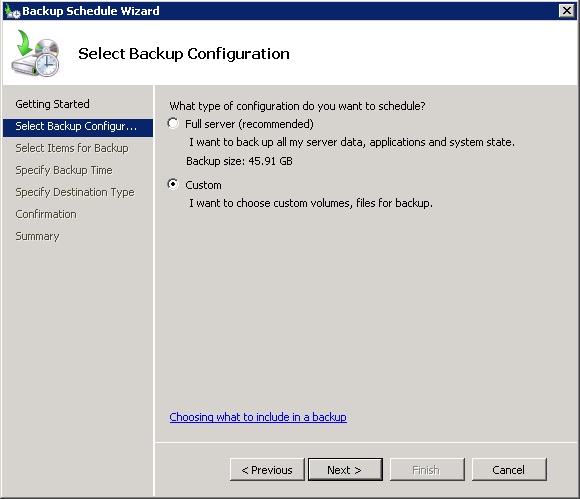Click the Custom option label
This screenshot has width=580, height=499.
tap(203, 185)
